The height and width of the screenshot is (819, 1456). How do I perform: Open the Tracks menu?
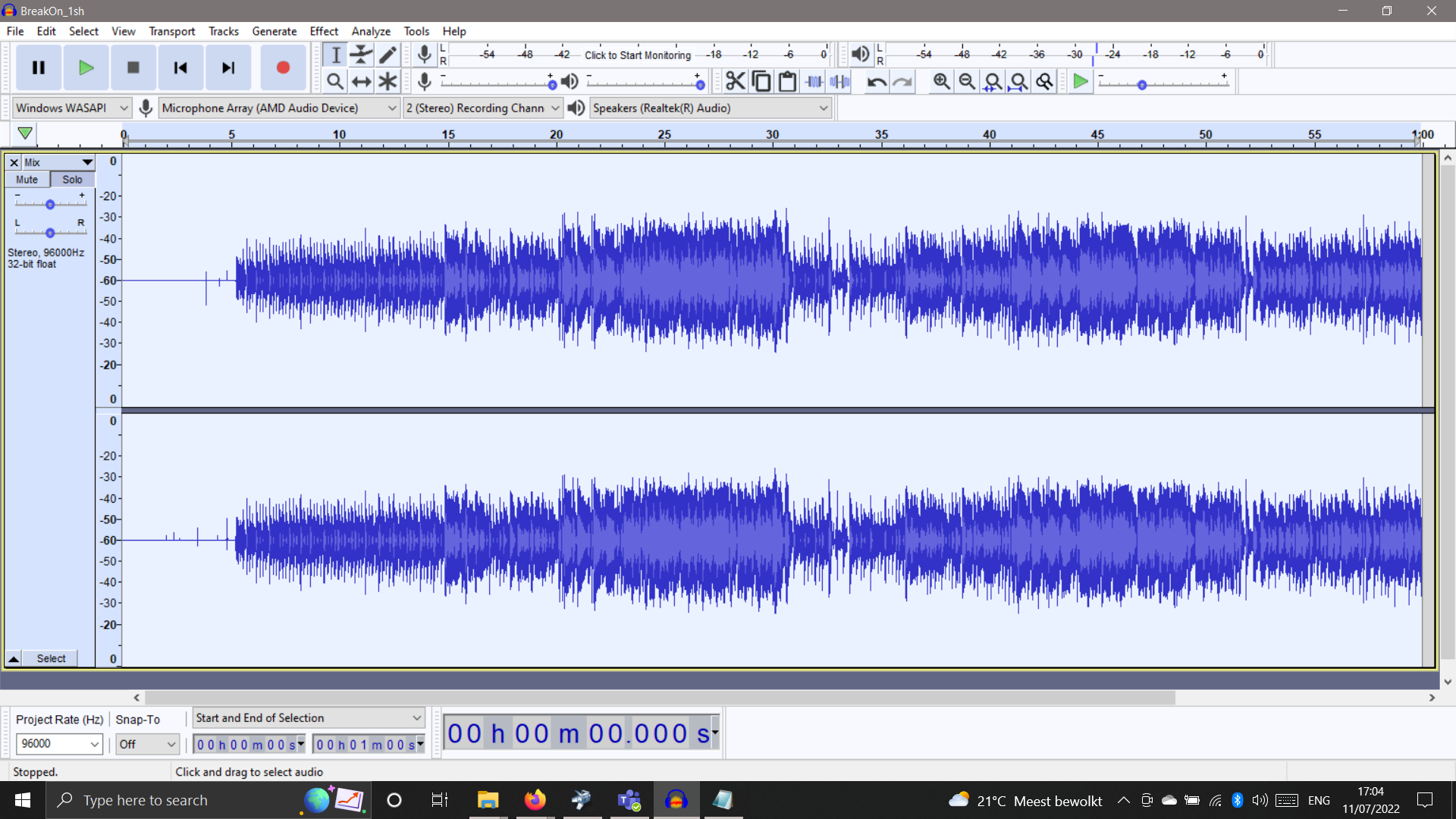pyautogui.click(x=224, y=31)
